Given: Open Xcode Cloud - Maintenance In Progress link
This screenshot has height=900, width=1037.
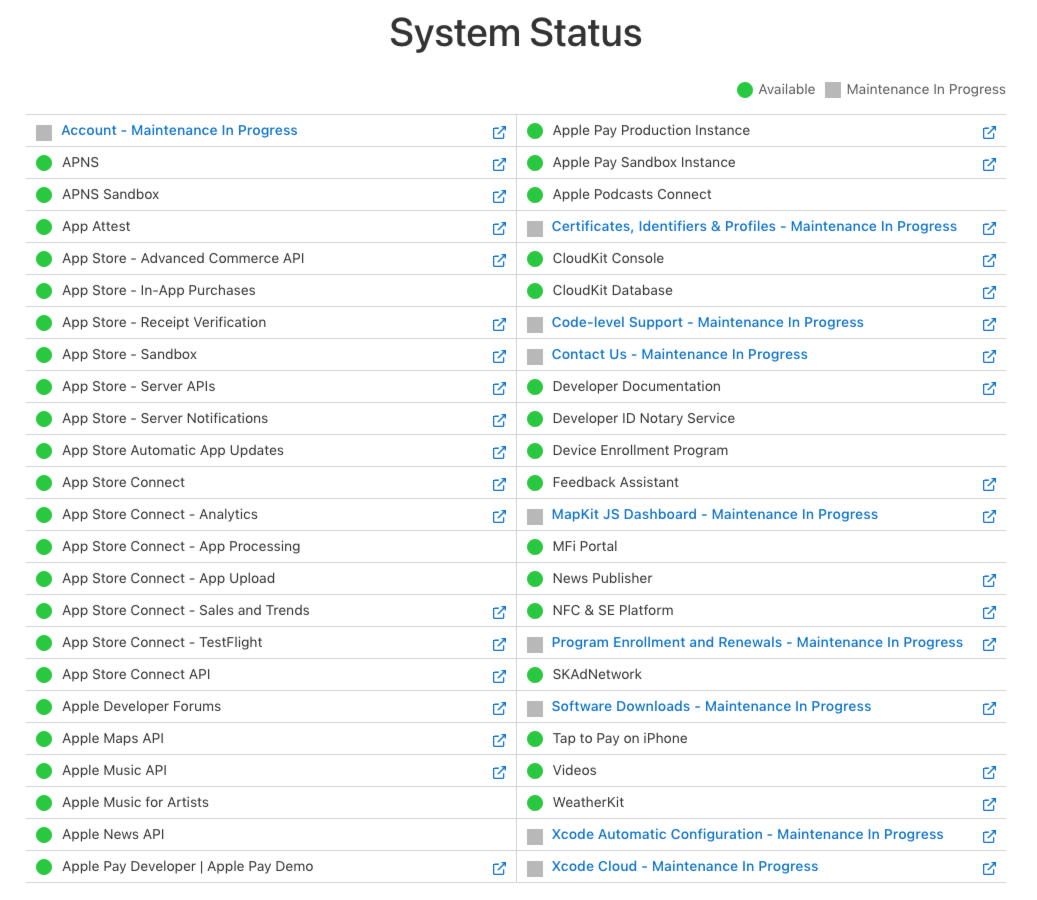Looking at the screenshot, I should click(684, 866).
